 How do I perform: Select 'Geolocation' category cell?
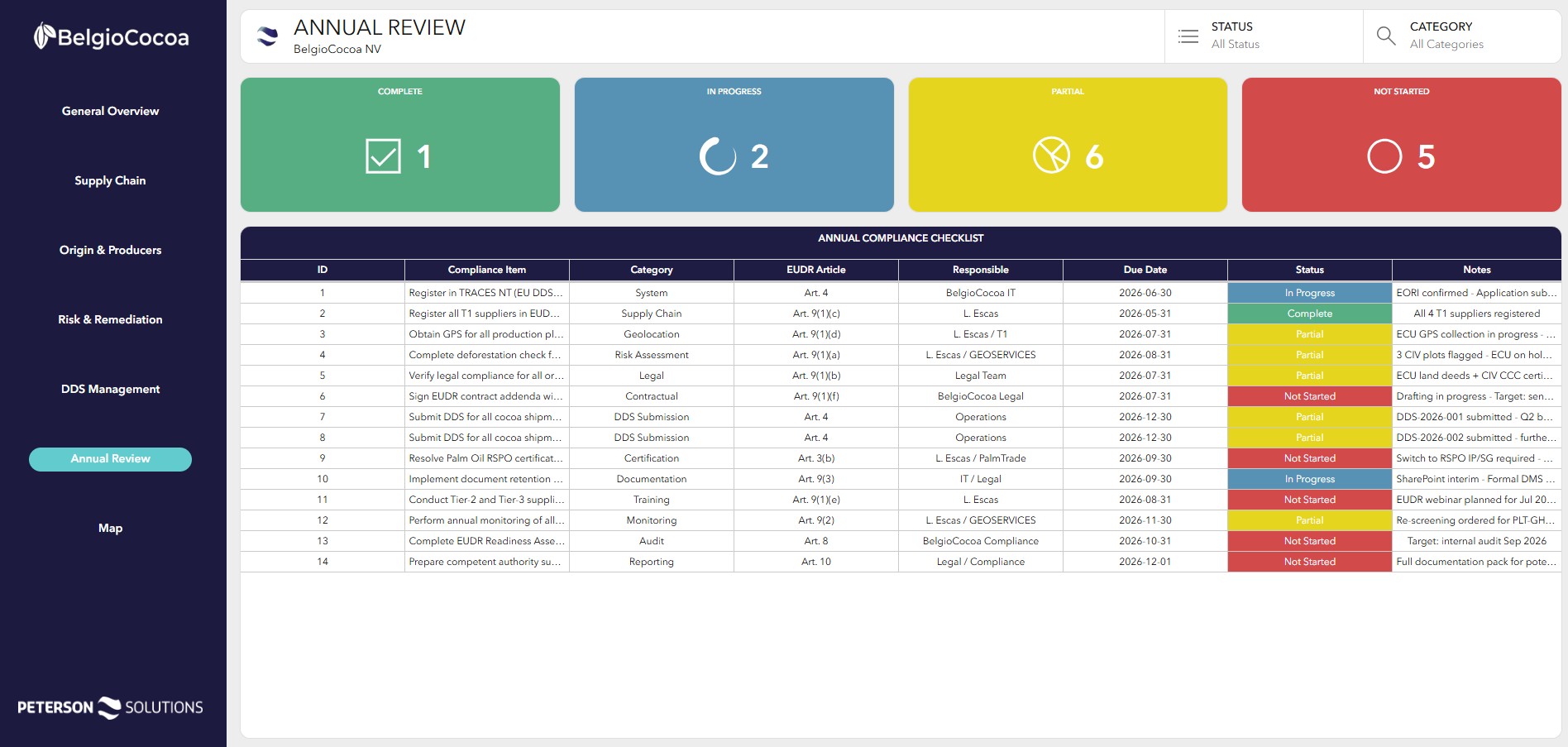652,334
